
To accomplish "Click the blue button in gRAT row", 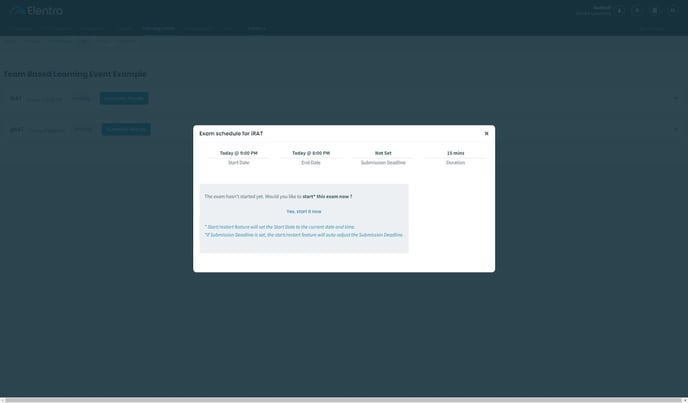I will coord(126,129).
